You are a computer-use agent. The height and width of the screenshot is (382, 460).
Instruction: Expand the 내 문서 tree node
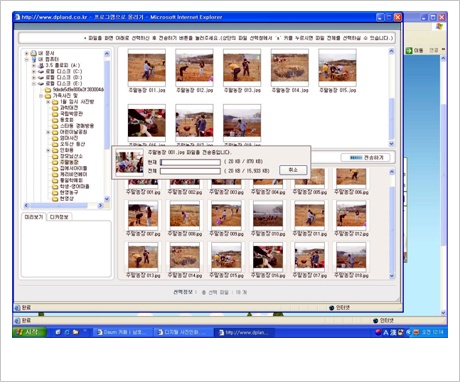click(x=27, y=53)
